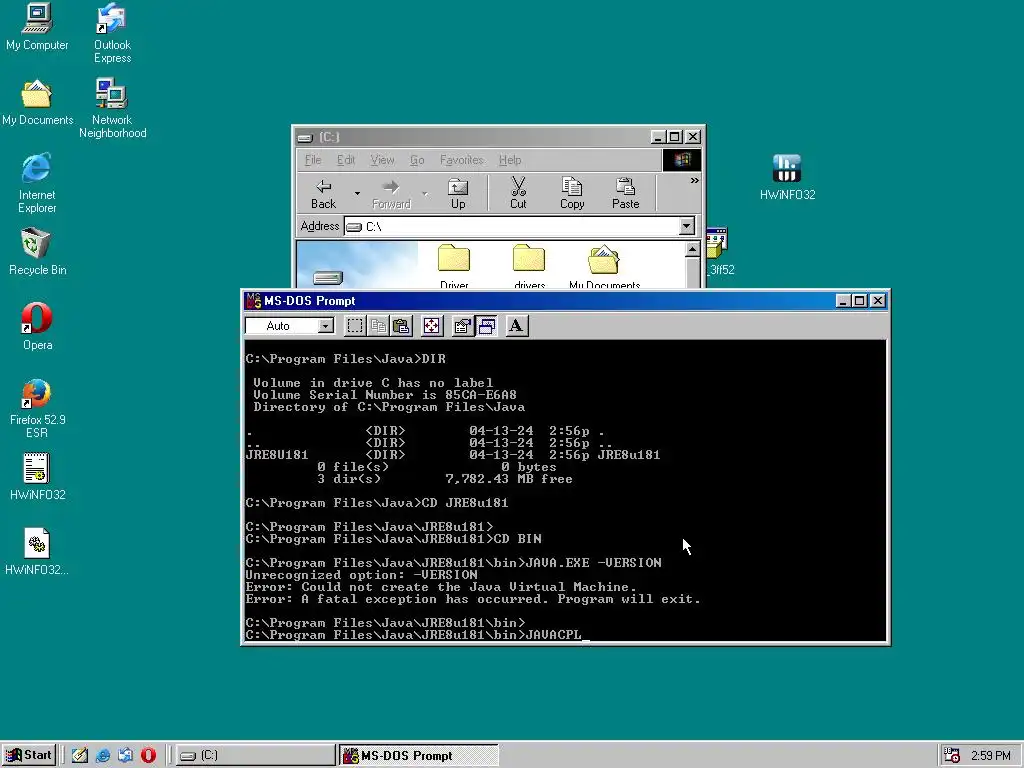Select the My Documents desktop icon

pyautogui.click(x=37, y=102)
